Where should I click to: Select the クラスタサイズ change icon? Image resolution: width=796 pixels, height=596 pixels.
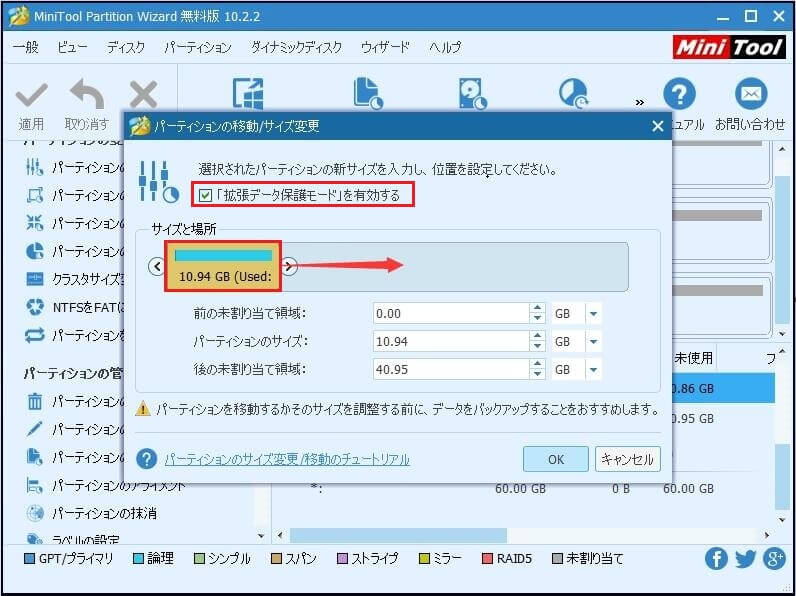click(x=35, y=279)
